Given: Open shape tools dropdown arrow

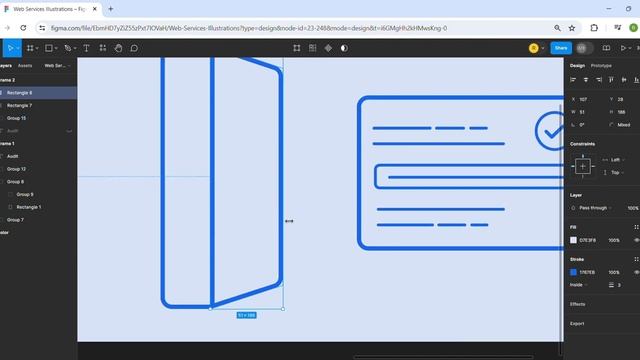Looking at the screenshot, I should [x=56, y=49].
